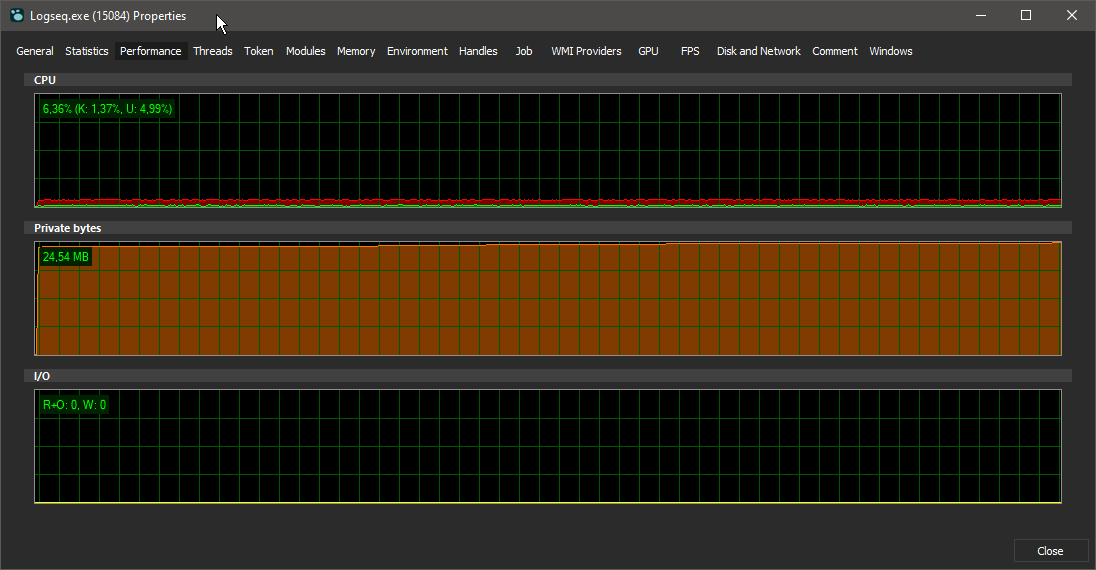Open the Environment tab
The height and width of the screenshot is (570, 1096).
coord(417,51)
